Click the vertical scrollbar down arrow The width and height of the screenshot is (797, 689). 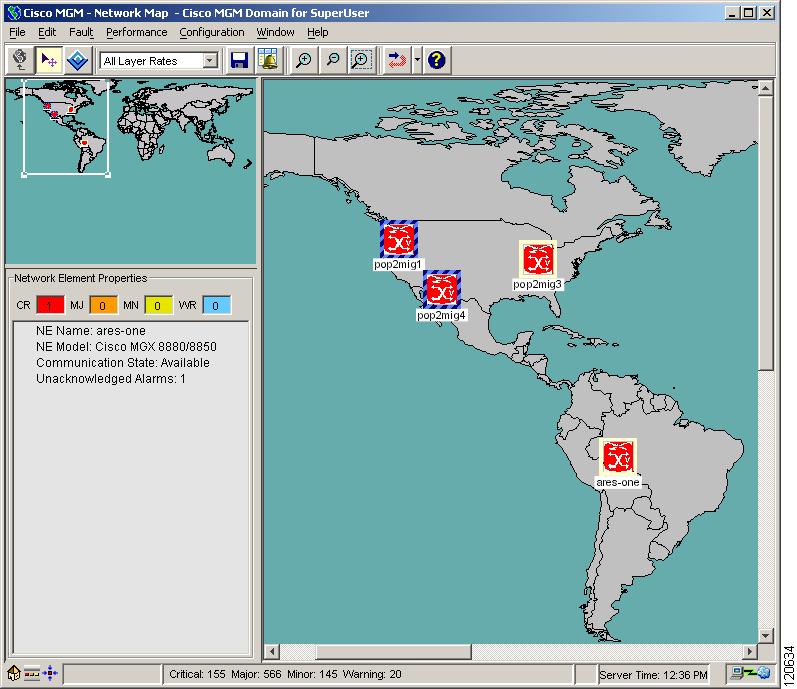pos(765,635)
